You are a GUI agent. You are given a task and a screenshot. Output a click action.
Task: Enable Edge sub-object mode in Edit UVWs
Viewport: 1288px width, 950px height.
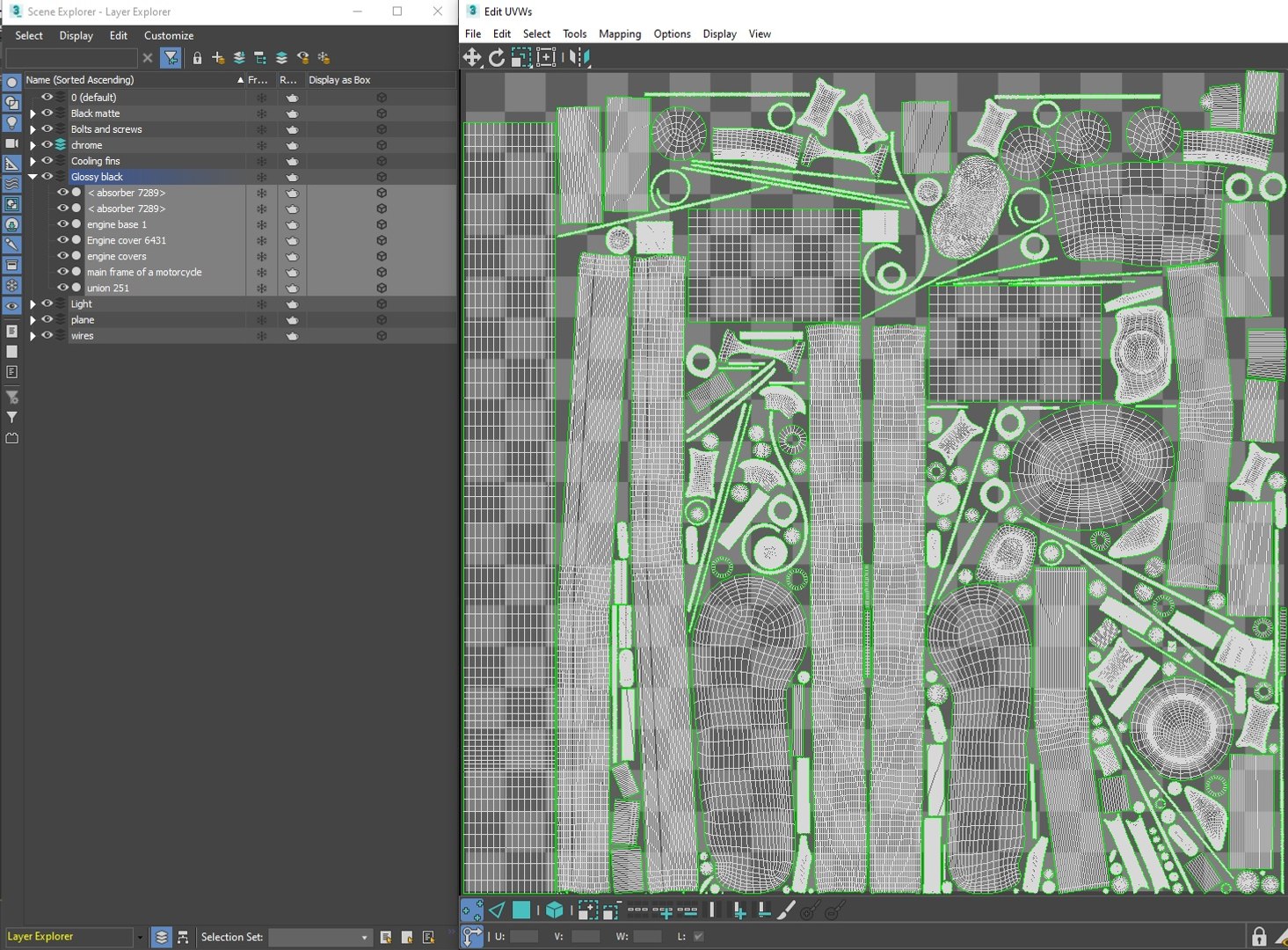pyautogui.click(x=497, y=910)
